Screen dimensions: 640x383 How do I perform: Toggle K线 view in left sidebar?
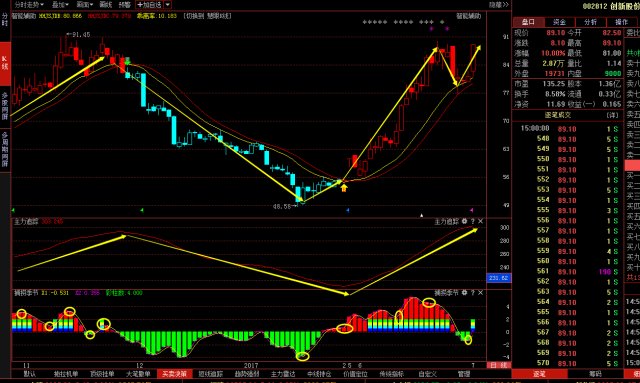point(5,63)
